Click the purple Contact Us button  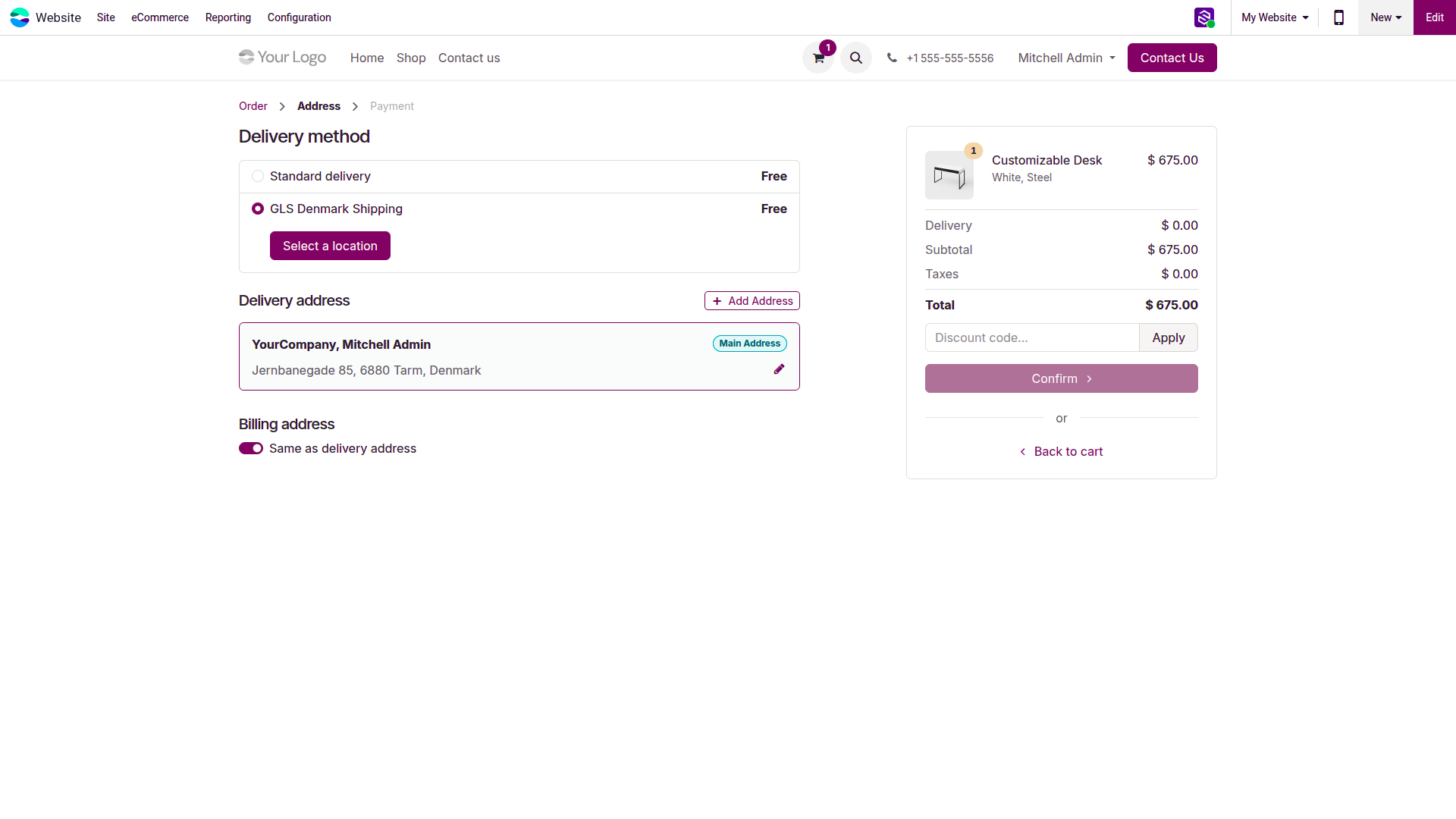point(1172,58)
